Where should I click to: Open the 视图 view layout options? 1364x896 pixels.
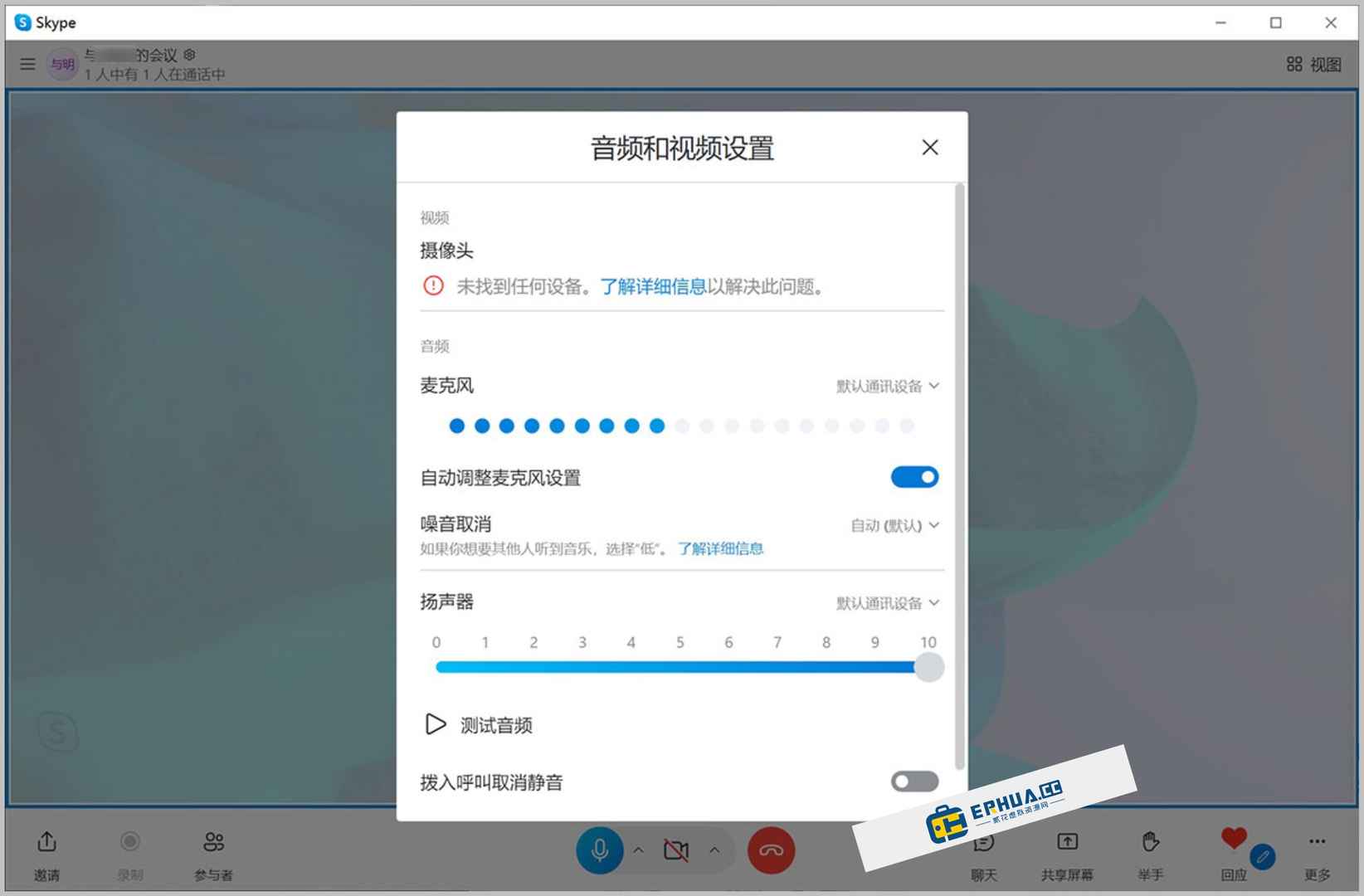tap(1314, 64)
